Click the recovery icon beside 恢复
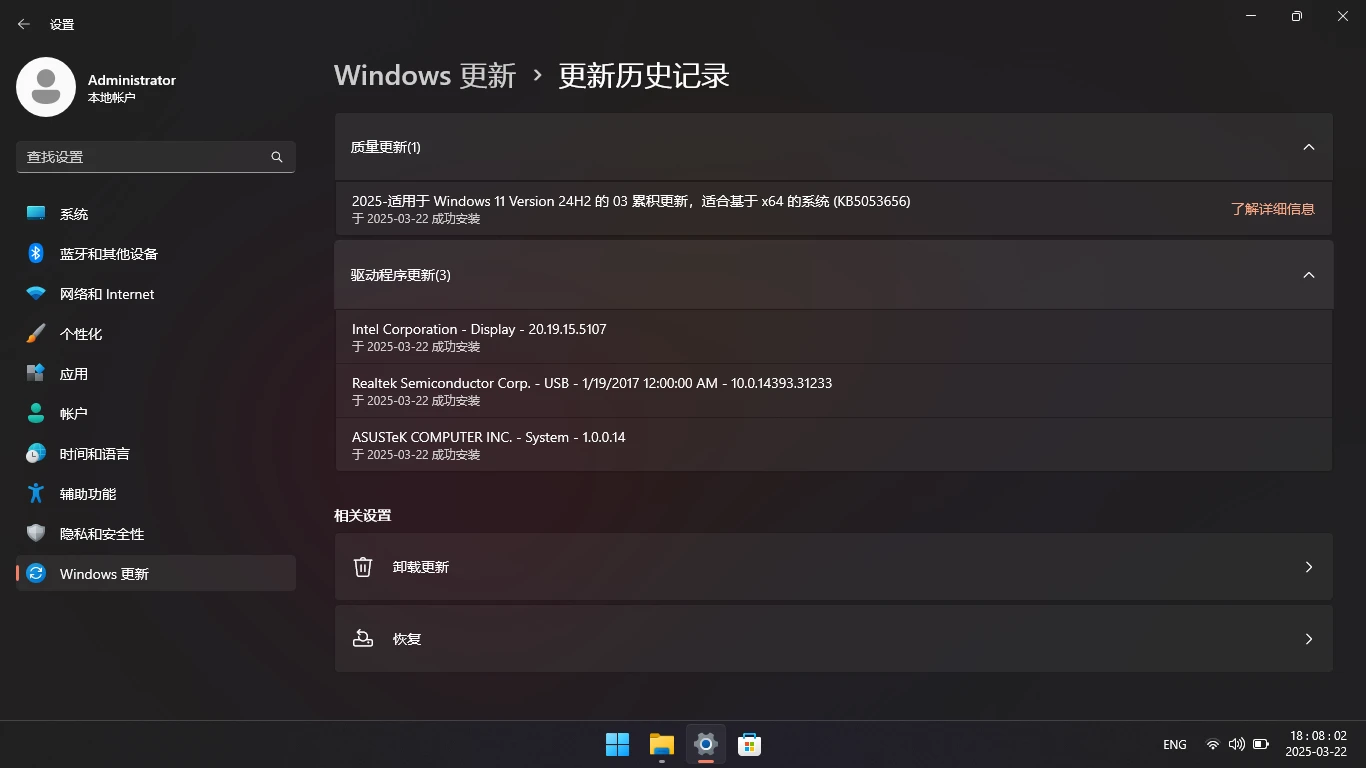The image size is (1366, 768). coord(363,639)
